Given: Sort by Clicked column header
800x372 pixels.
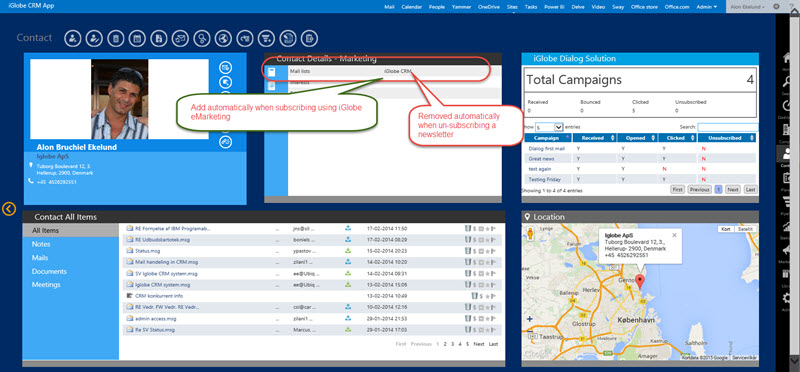Looking at the screenshot, I should (677, 138).
